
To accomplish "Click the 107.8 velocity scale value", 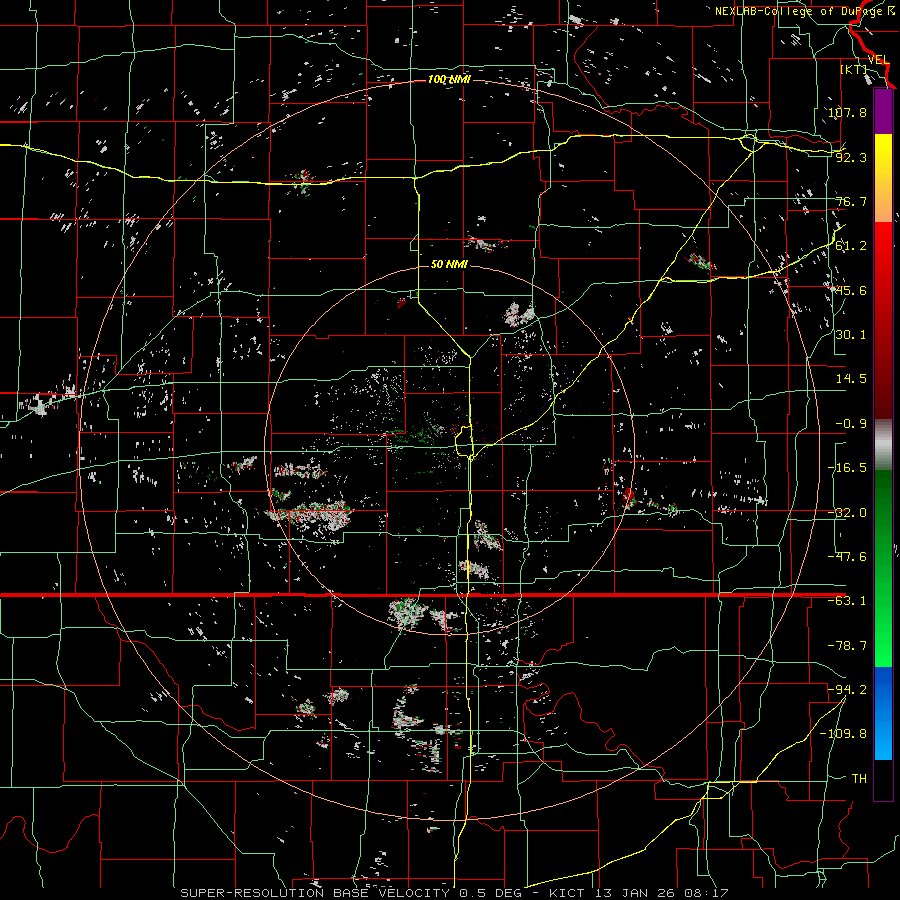I will [848, 112].
